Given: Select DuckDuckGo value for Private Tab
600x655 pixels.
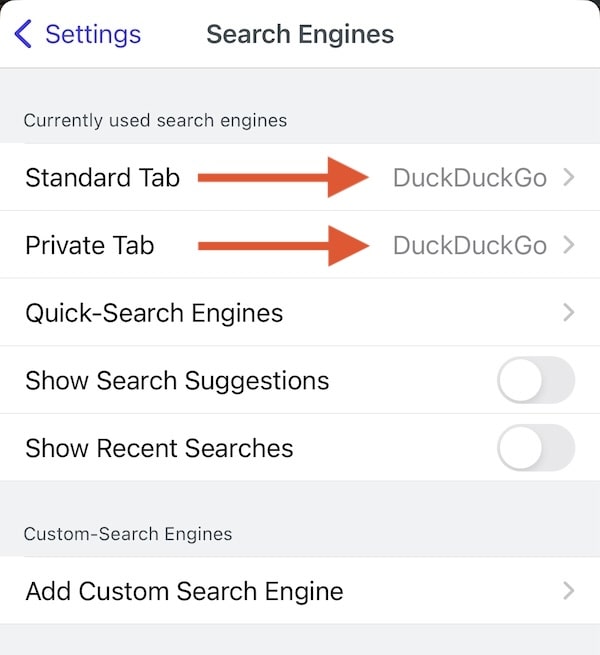Looking at the screenshot, I should 469,245.
